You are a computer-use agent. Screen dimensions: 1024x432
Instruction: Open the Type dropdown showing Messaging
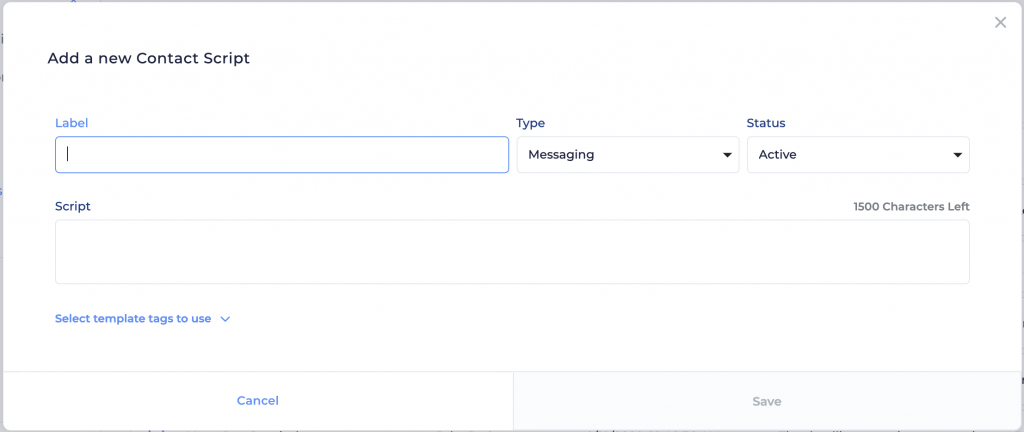(628, 155)
